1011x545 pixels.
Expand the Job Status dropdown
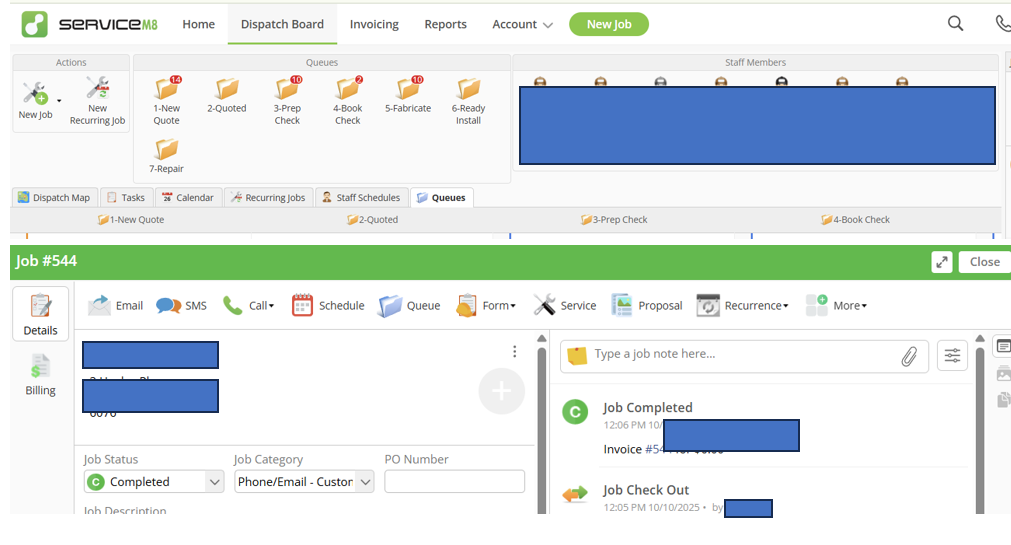click(x=154, y=482)
